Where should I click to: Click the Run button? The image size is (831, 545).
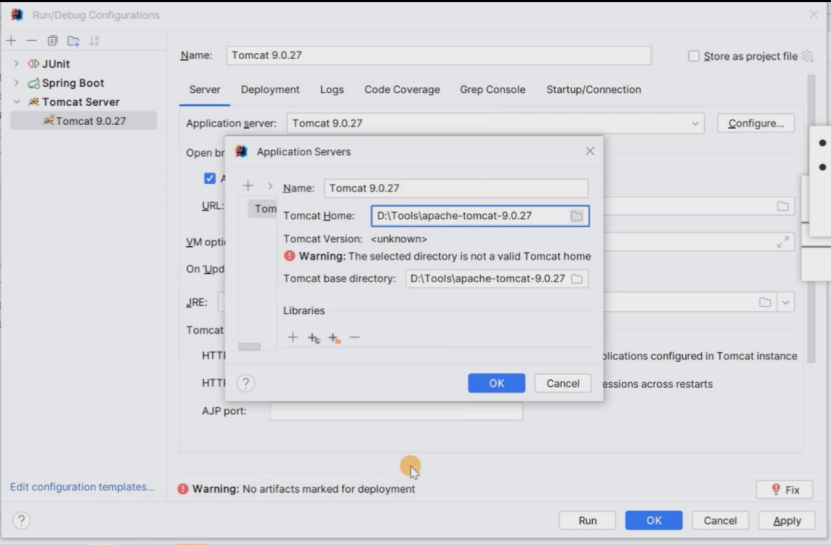[x=587, y=521]
